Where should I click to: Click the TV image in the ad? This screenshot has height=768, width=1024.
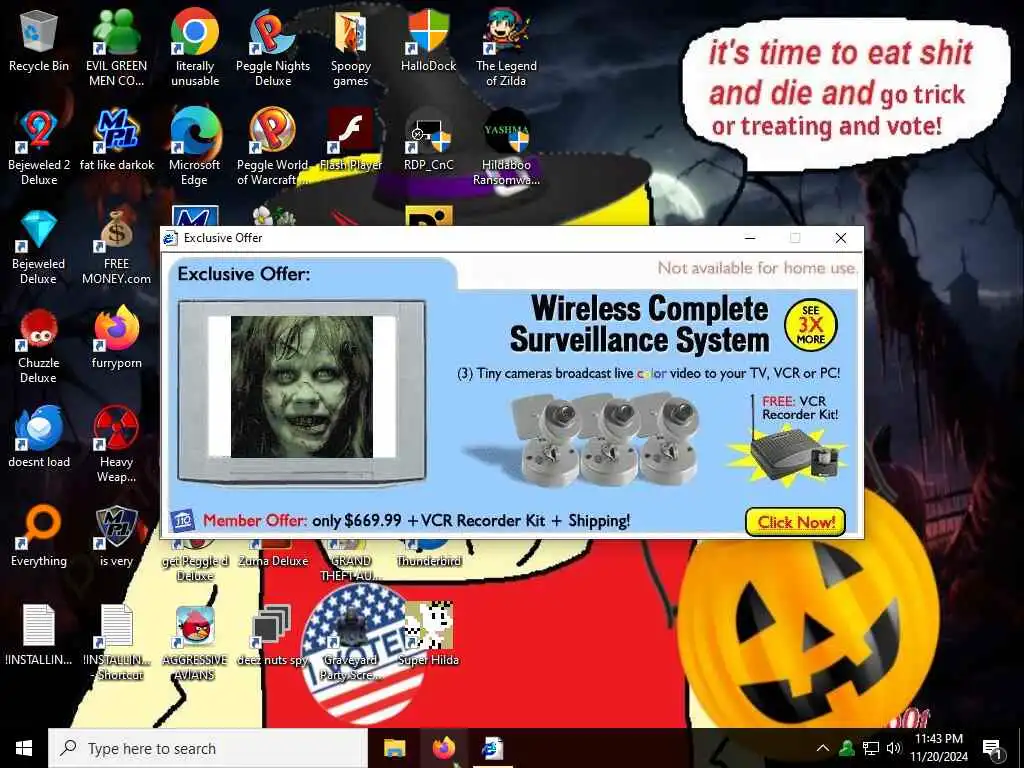pyautogui.click(x=302, y=391)
